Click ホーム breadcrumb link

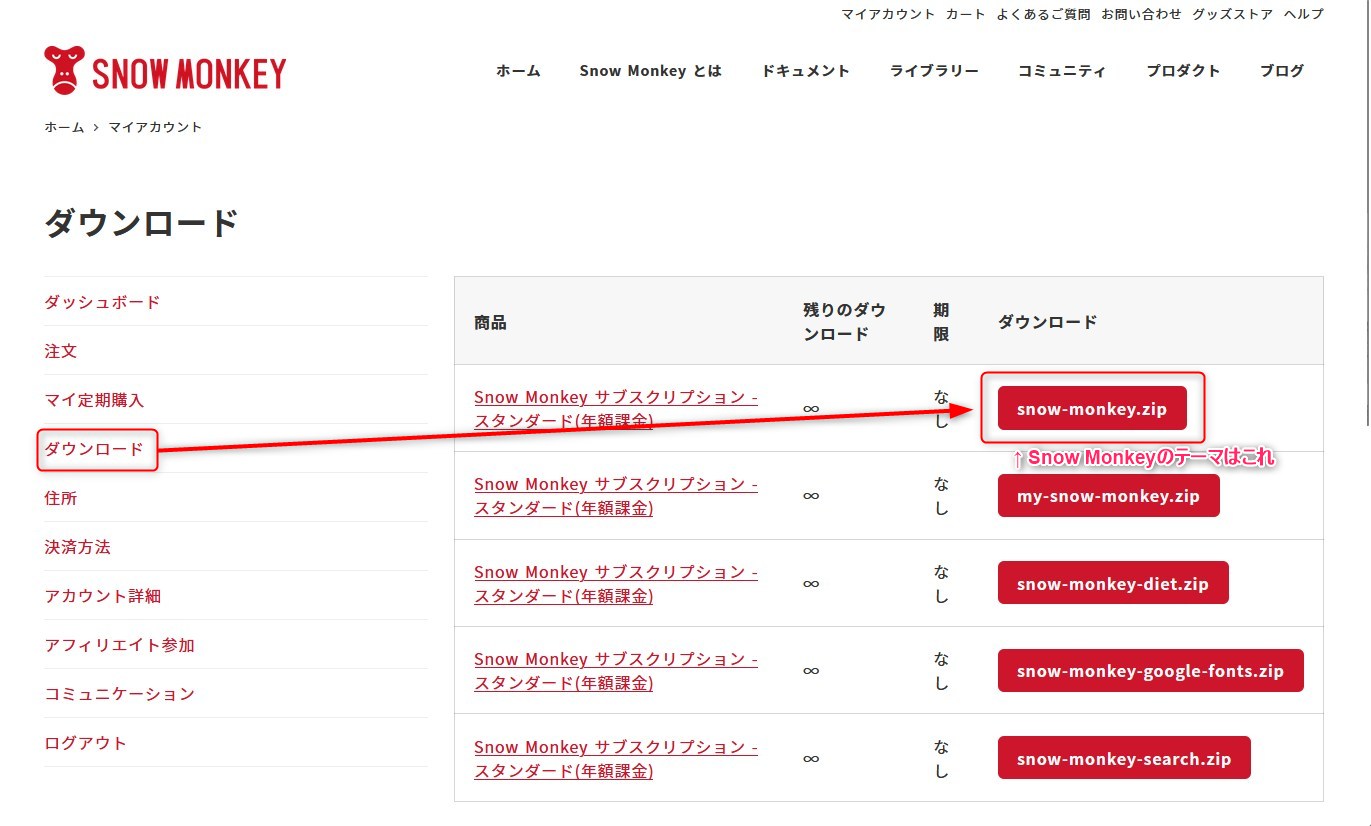pos(64,127)
